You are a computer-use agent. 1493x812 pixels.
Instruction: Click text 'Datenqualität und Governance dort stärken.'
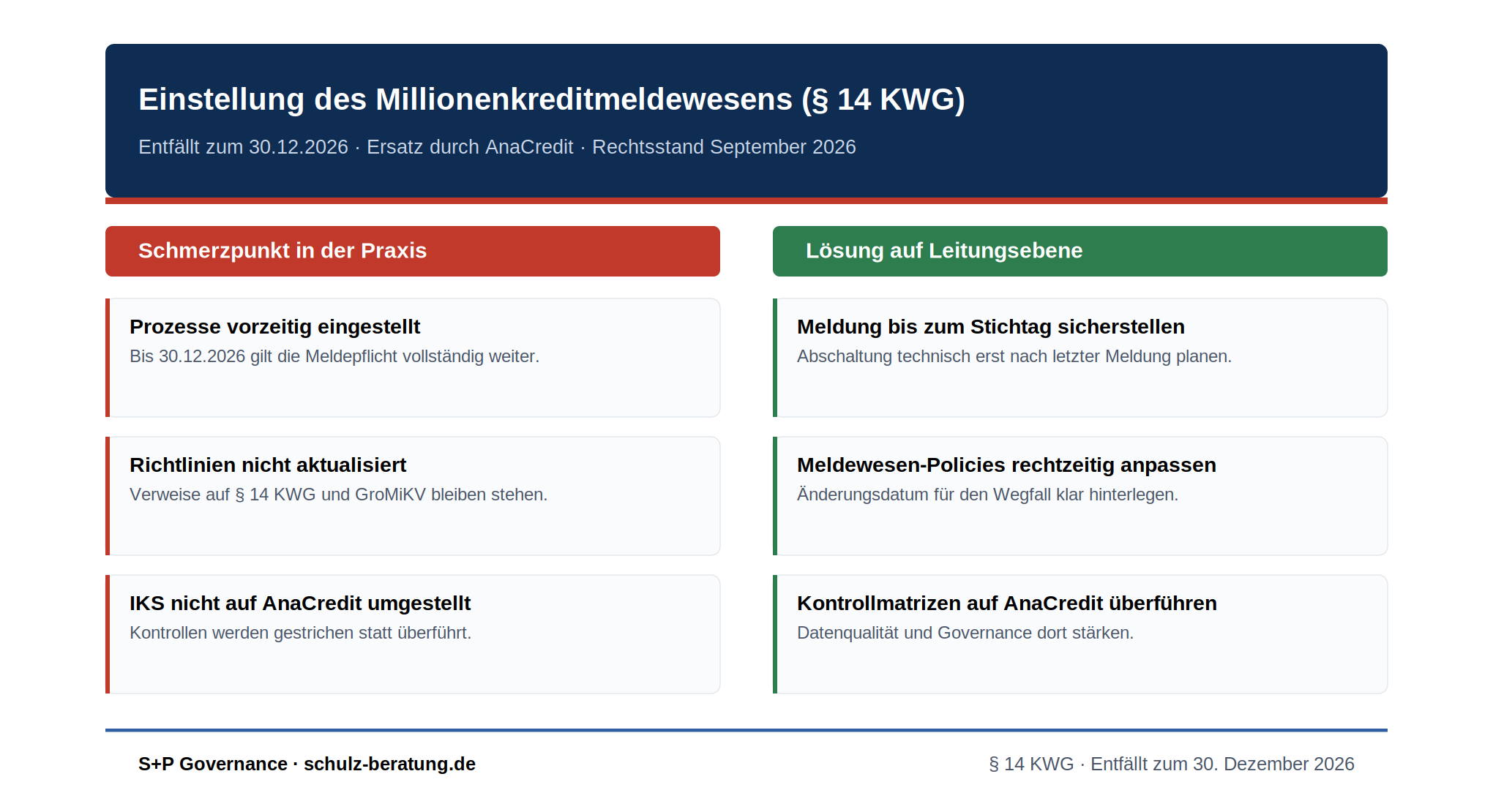965,633
